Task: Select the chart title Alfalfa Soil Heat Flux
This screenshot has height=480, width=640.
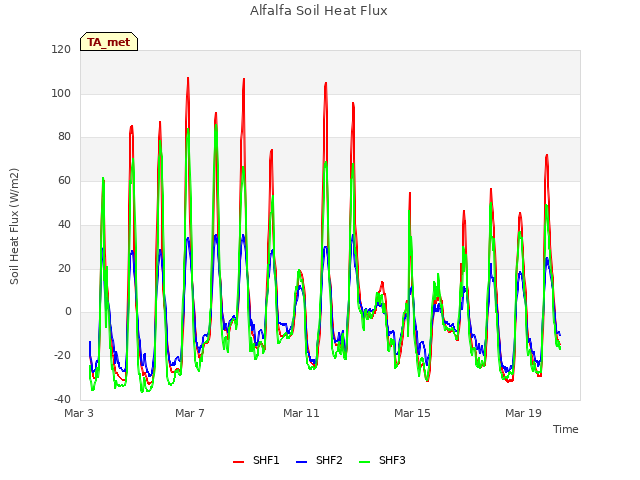Action: (319, 11)
